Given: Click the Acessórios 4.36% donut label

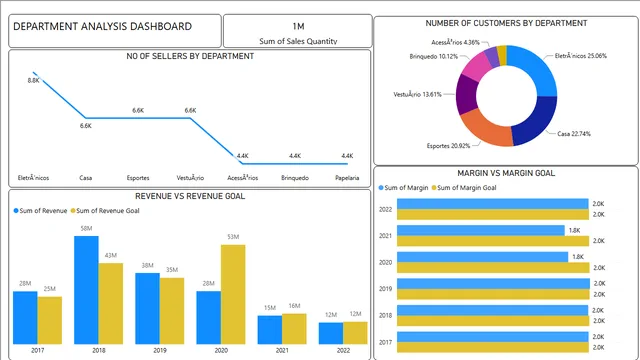Looking at the screenshot, I should (x=456, y=42).
